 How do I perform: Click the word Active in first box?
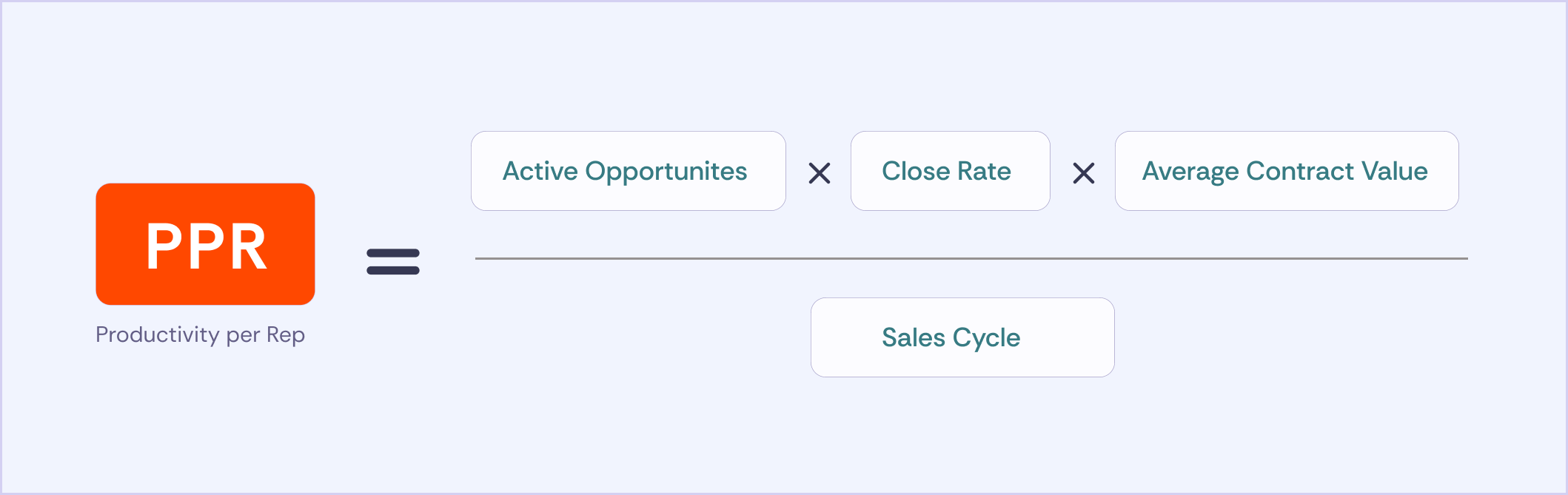click(540, 171)
